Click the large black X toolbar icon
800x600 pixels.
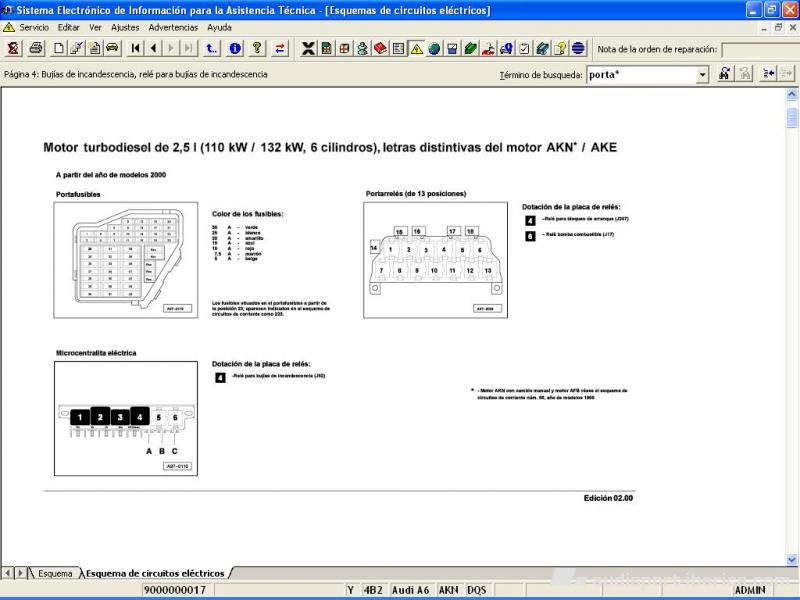pyautogui.click(x=308, y=48)
